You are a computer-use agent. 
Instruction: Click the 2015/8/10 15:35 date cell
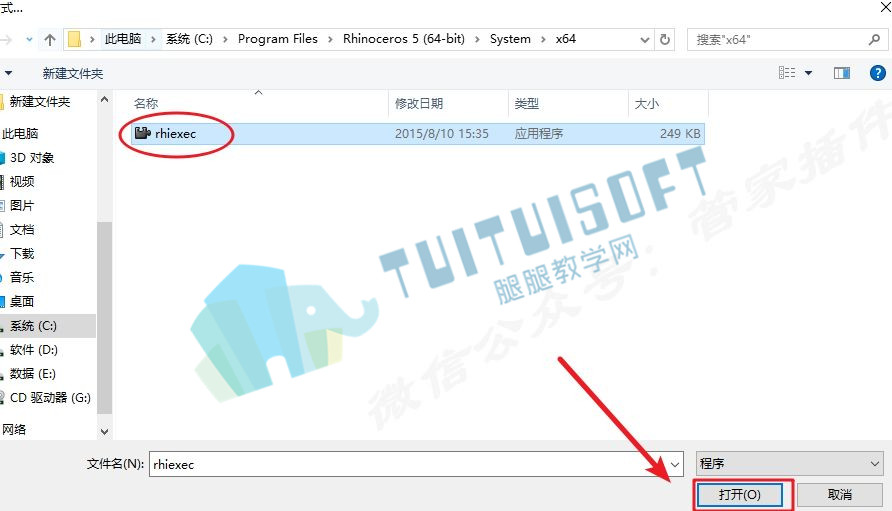coord(441,134)
